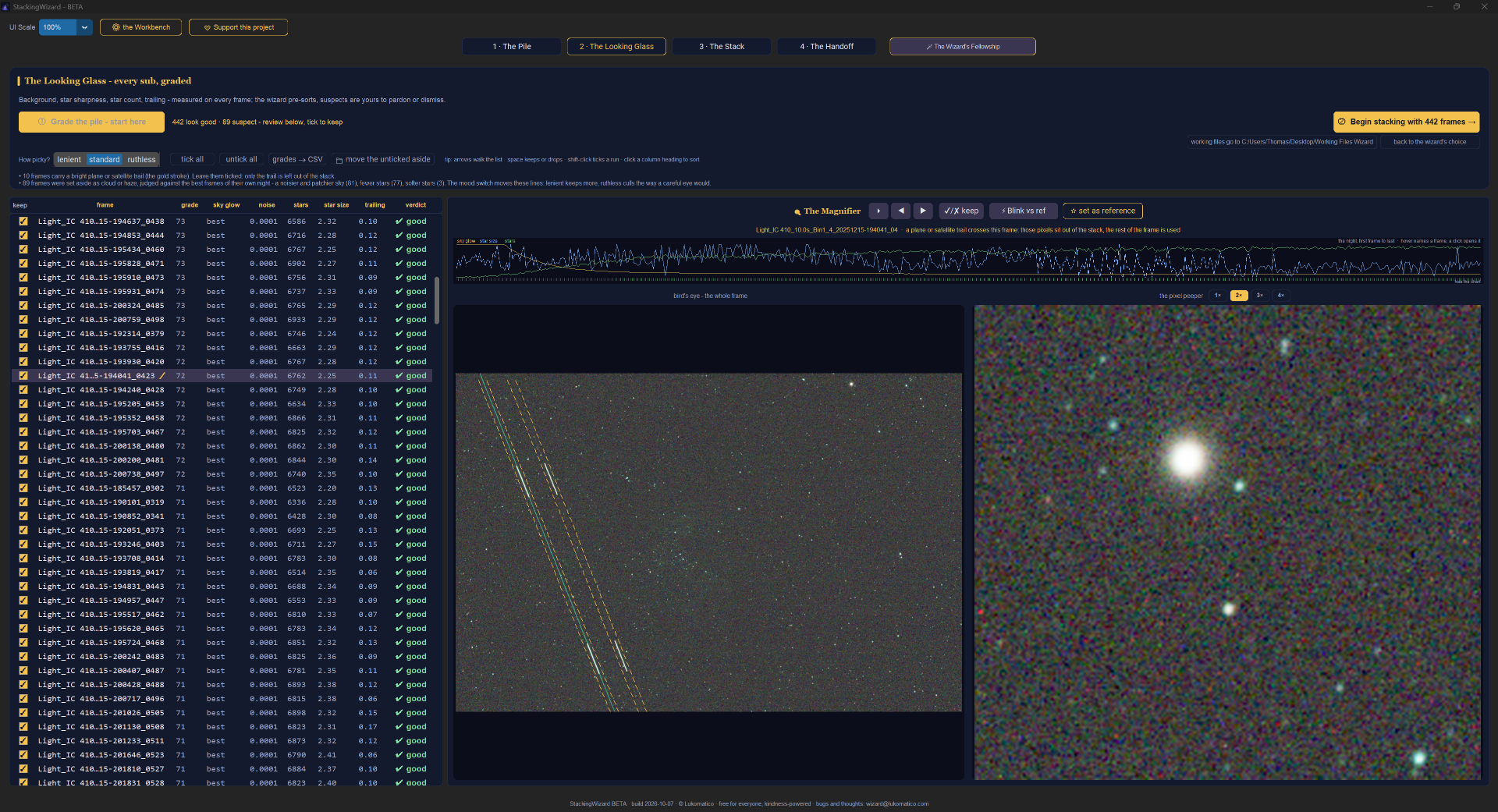1498x812 pixels.
Task: Open the Workbench button
Action: (141, 27)
